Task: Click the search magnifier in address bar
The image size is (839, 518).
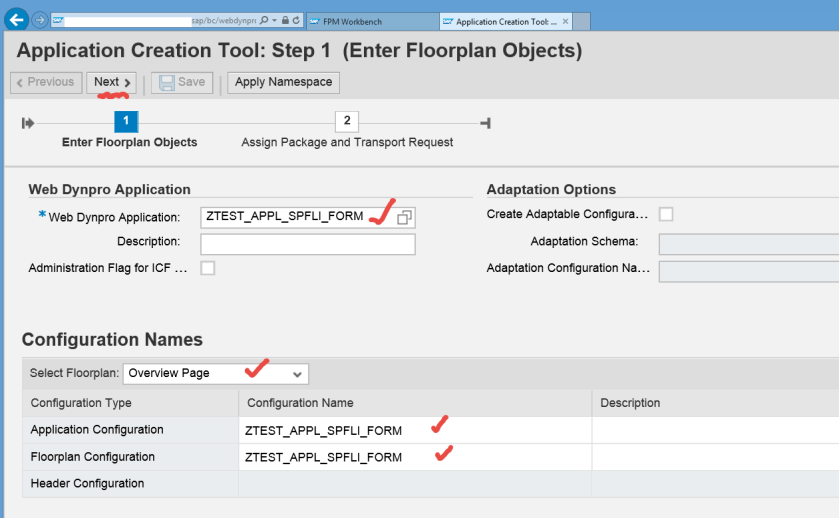Action: (x=263, y=20)
